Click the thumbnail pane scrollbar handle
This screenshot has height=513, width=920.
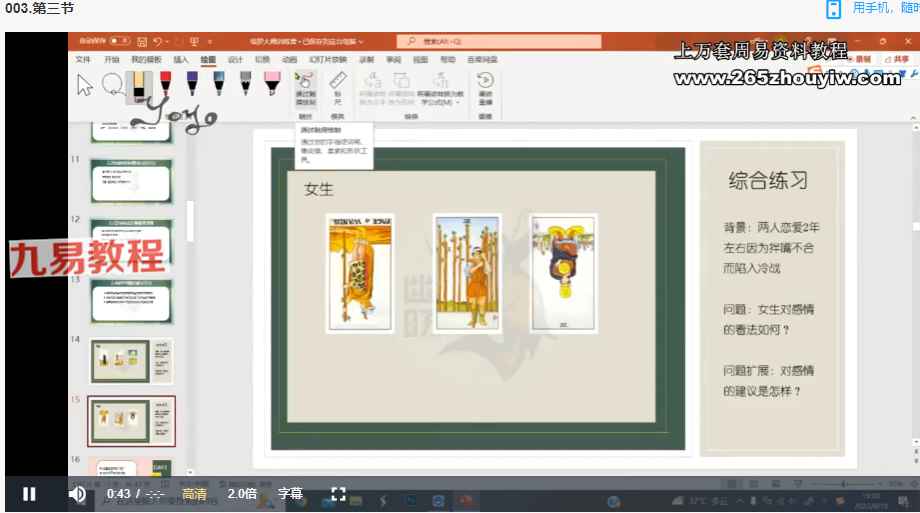(190, 221)
